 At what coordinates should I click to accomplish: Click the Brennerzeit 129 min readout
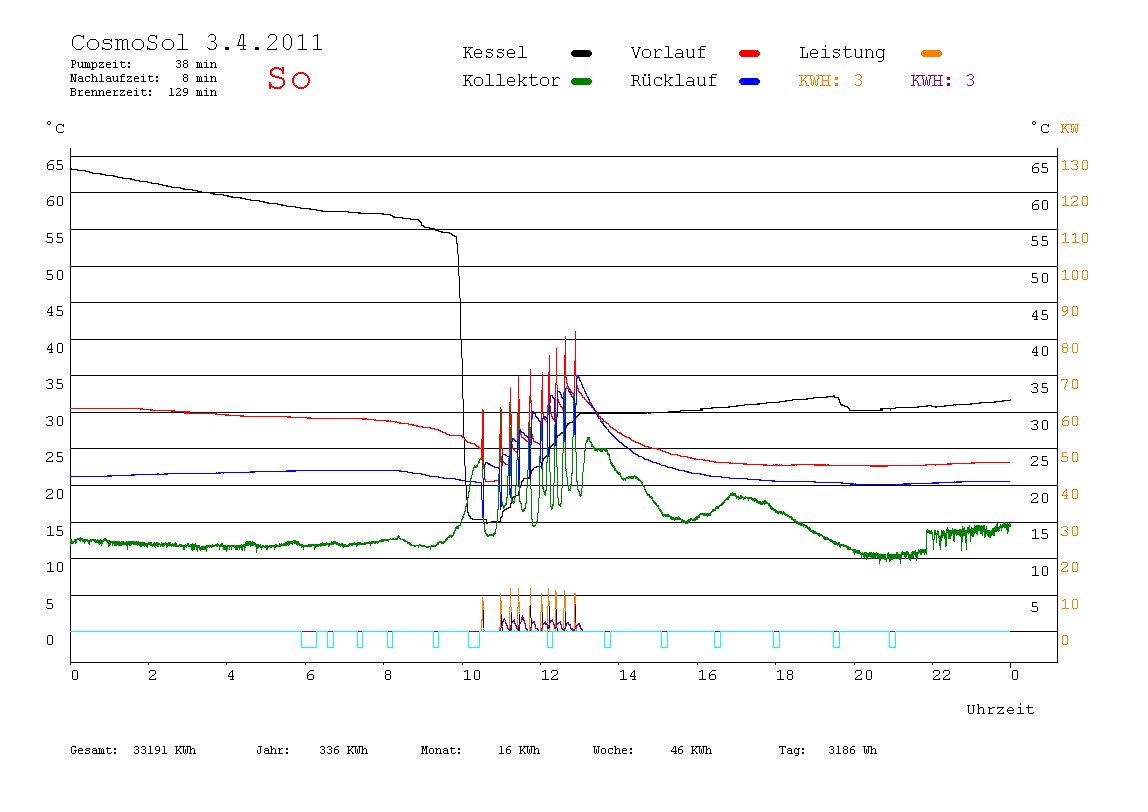[144, 92]
